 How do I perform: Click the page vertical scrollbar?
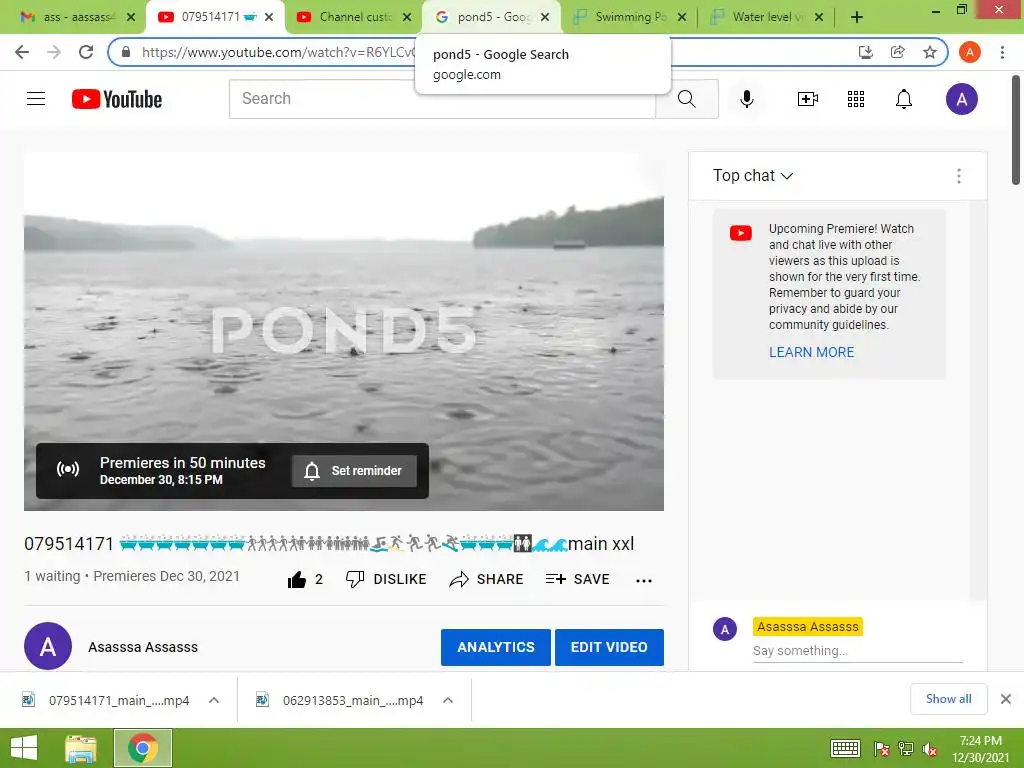pyautogui.click(x=1016, y=131)
